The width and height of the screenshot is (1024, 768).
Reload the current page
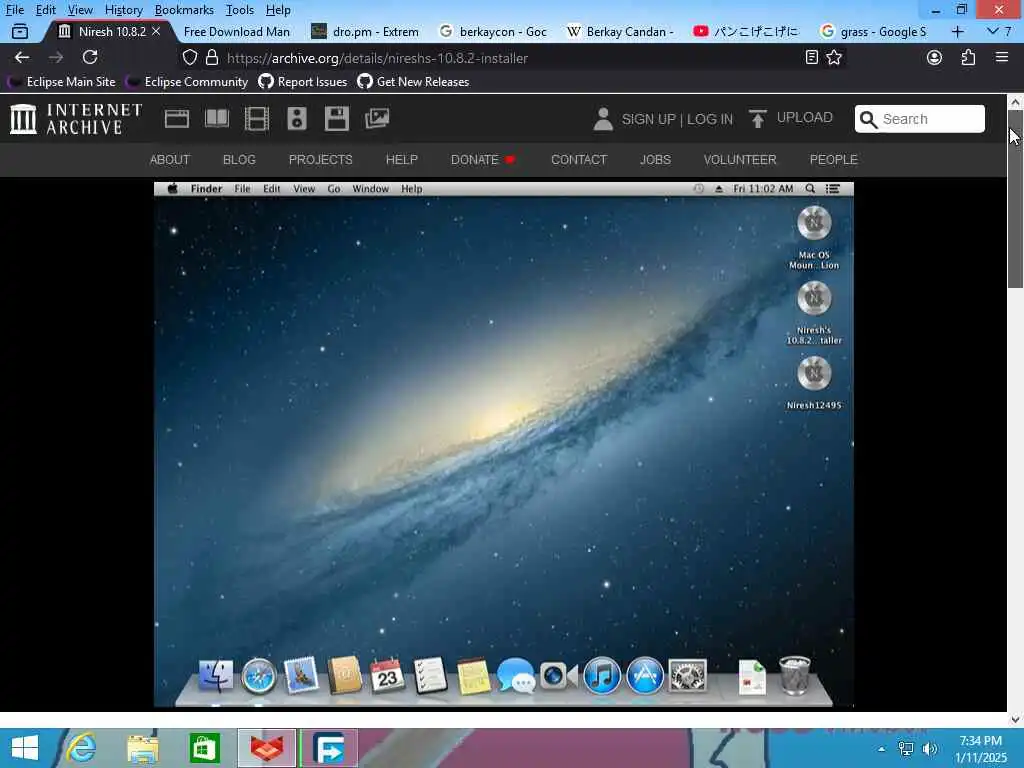click(x=90, y=57)
